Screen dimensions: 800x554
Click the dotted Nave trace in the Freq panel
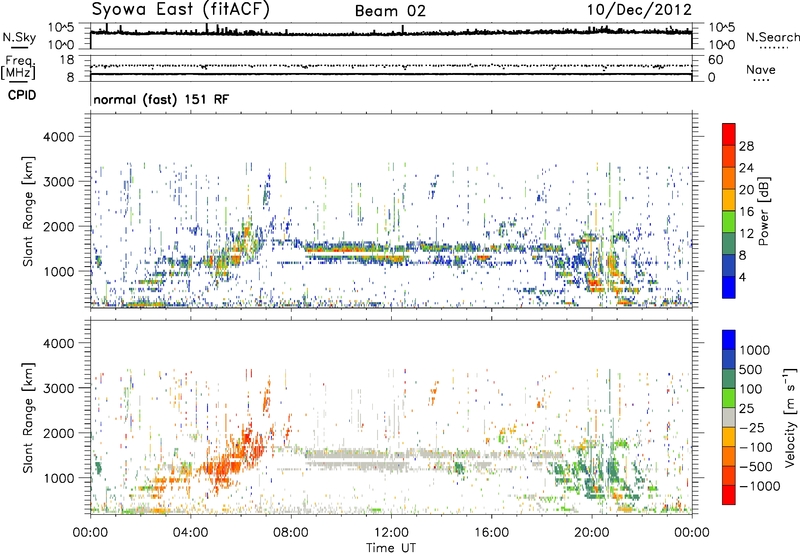[391, 66]
